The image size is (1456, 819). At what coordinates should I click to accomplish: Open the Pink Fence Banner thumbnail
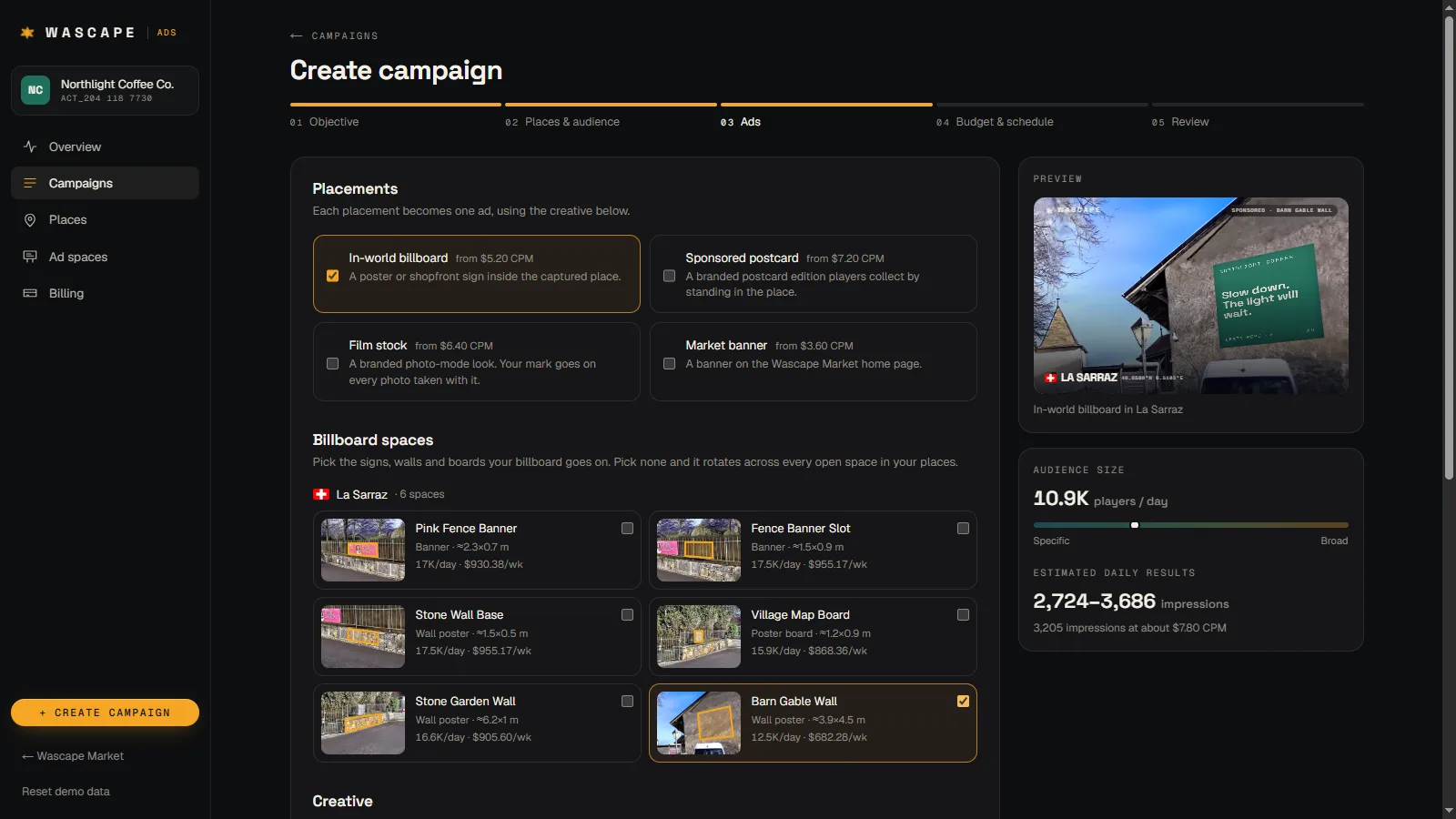click(363, 550)
